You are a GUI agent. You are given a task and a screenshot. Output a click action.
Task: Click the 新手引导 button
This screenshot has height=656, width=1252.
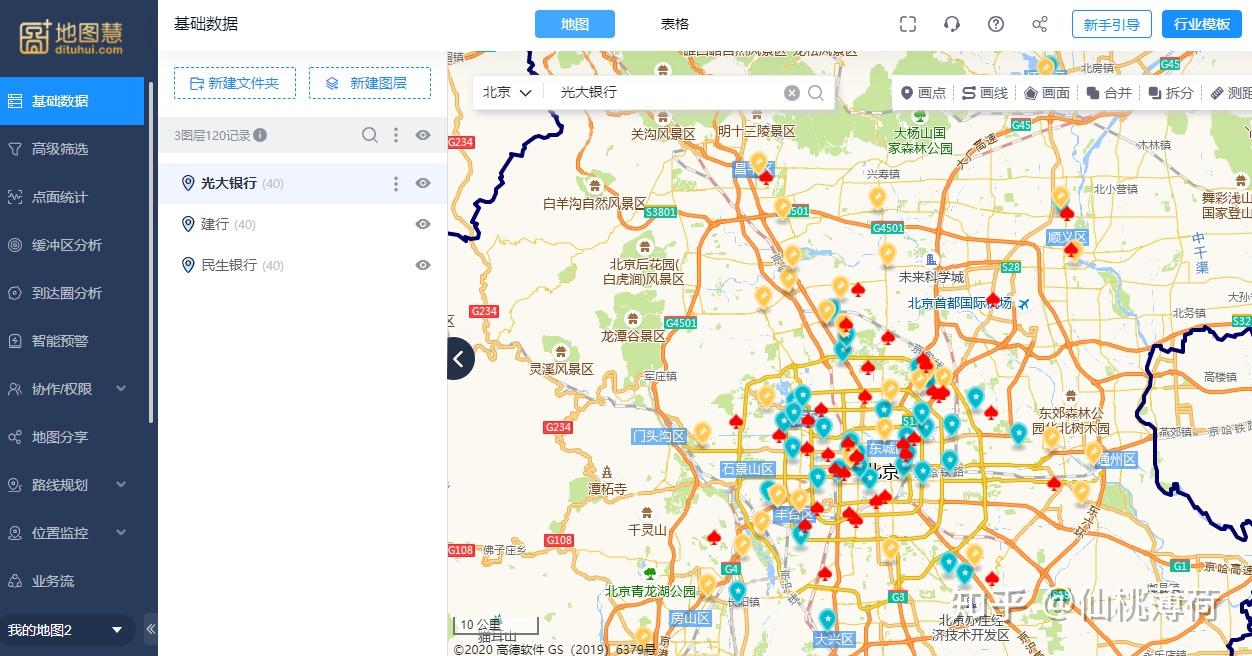pos(1112,24)
